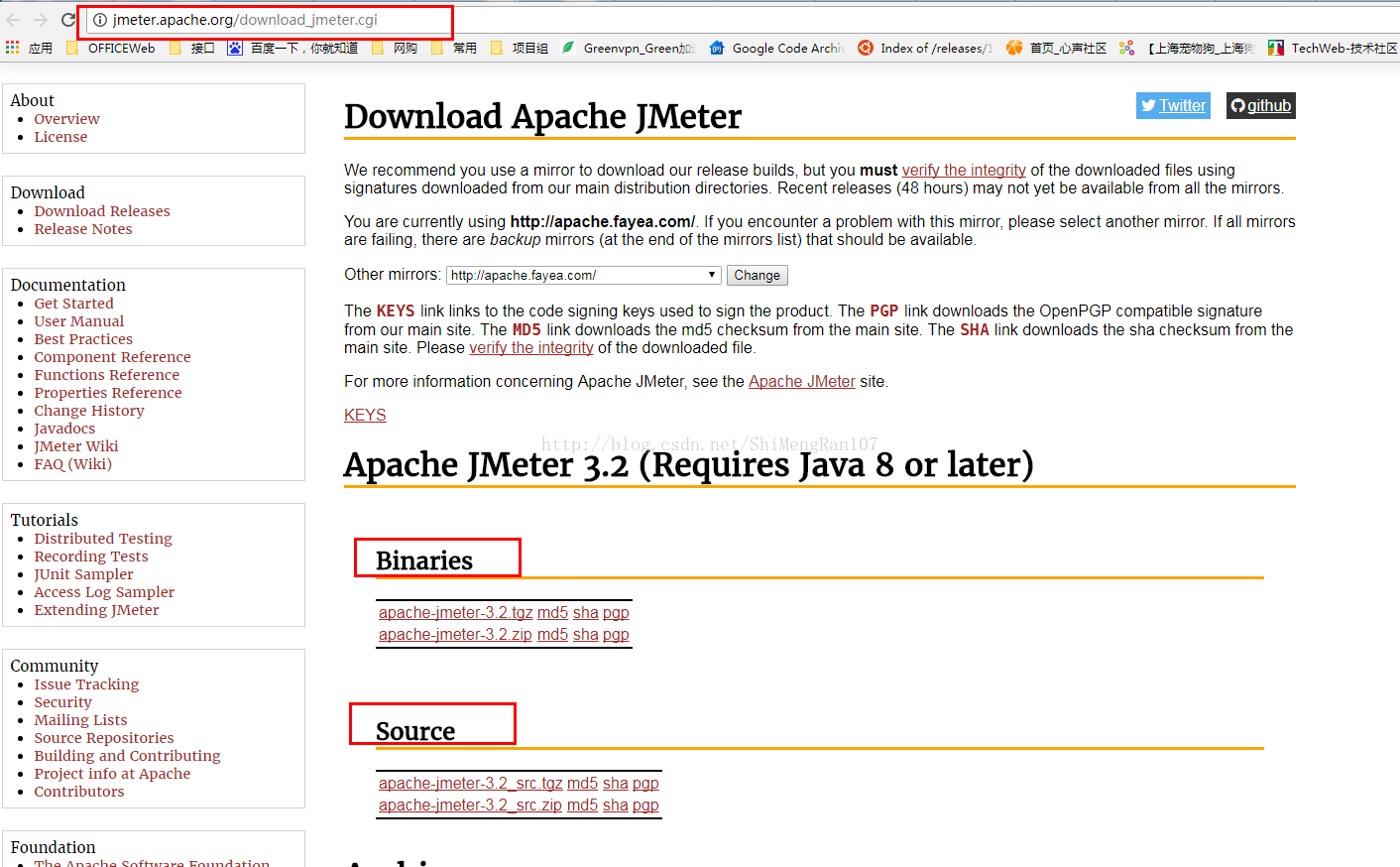Open JMeter Wiki link

pos(76,446)
